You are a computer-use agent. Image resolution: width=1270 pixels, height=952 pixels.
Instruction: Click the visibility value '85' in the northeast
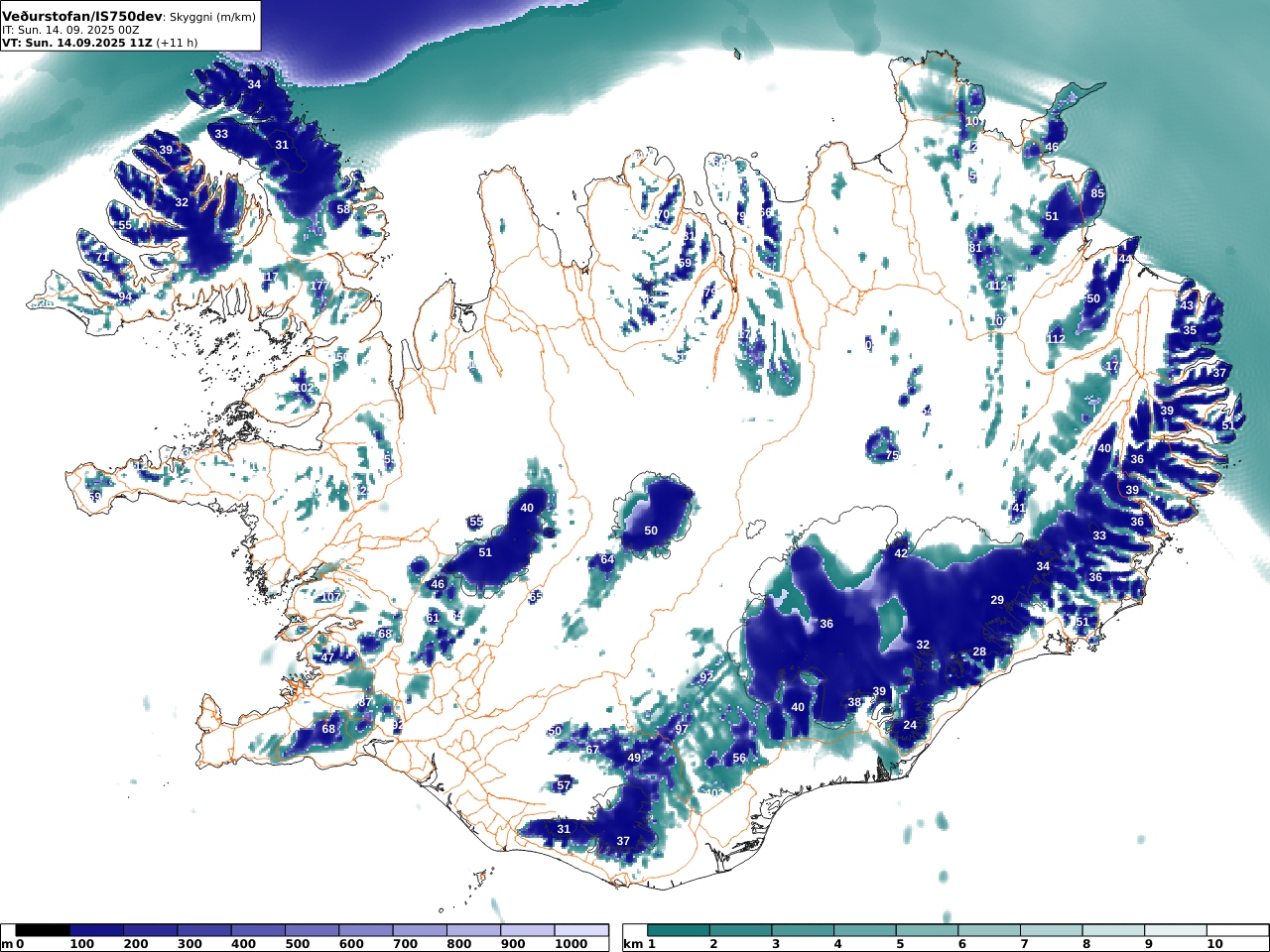coord(1097,193)
